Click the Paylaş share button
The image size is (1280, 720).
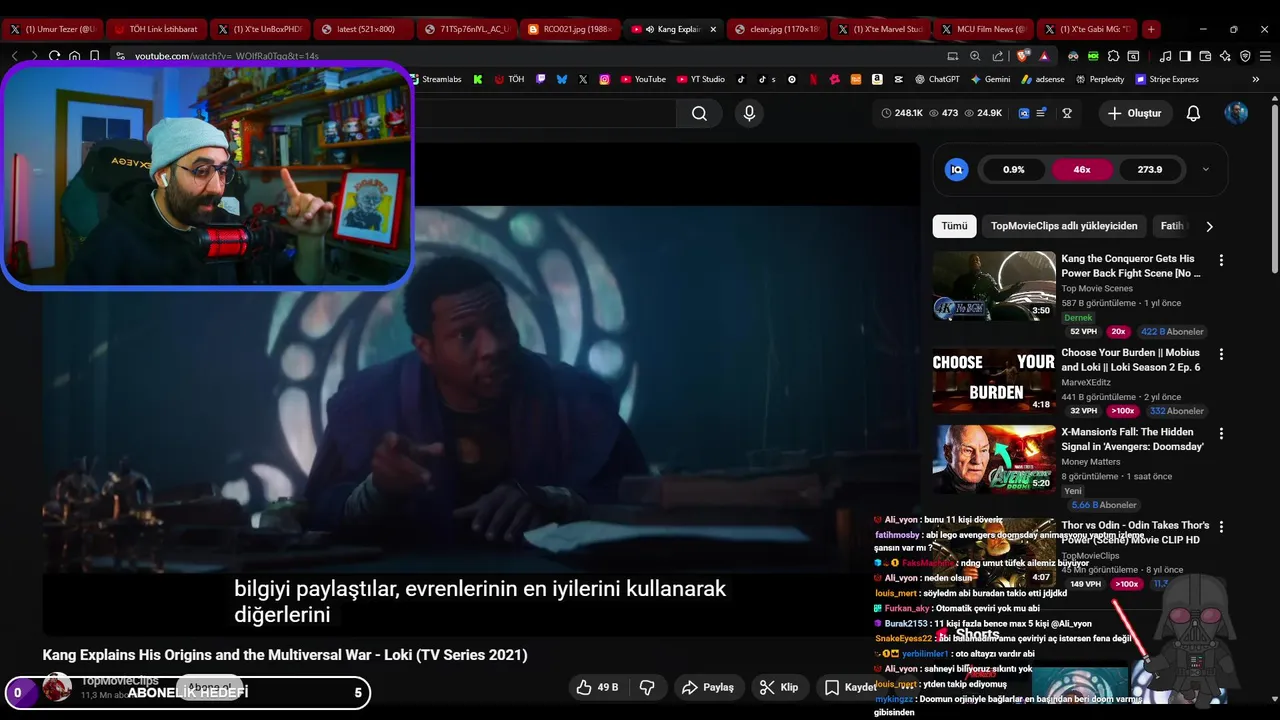coord(708,687)
